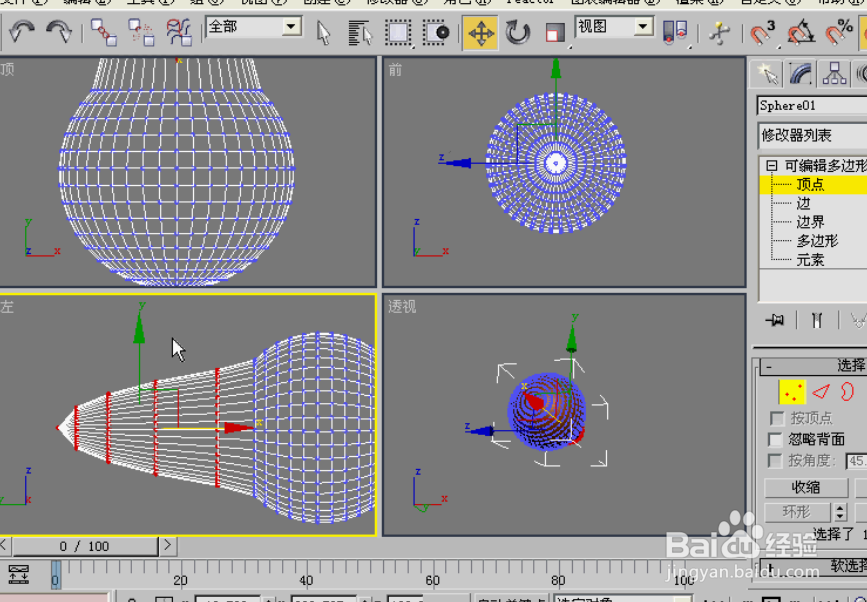Screen dimensions: 867x602
Task: Select the Rotate tool on the toolbar
Action: (516, 33)
